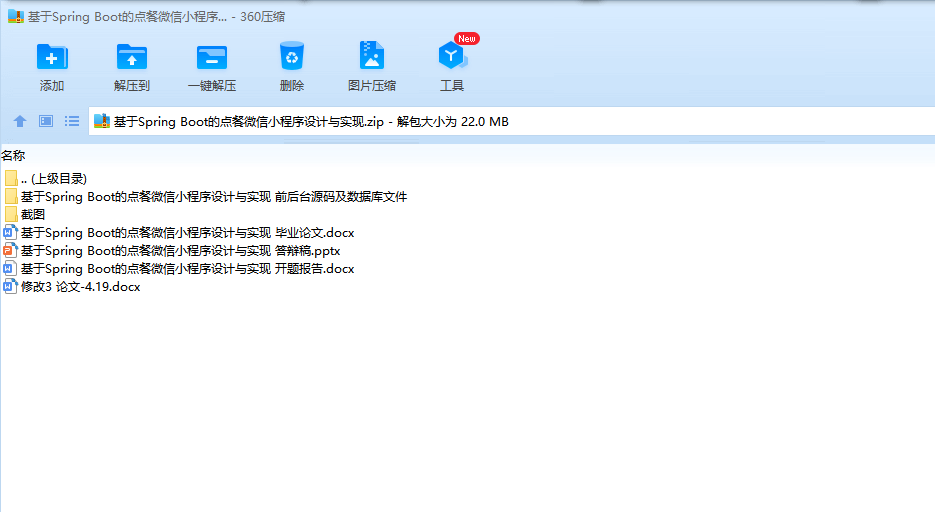Click the 添加 (Add) toolbar icon
Image resolution: width=935 pixels, height=512 pixels.
(x=52, y=58)
